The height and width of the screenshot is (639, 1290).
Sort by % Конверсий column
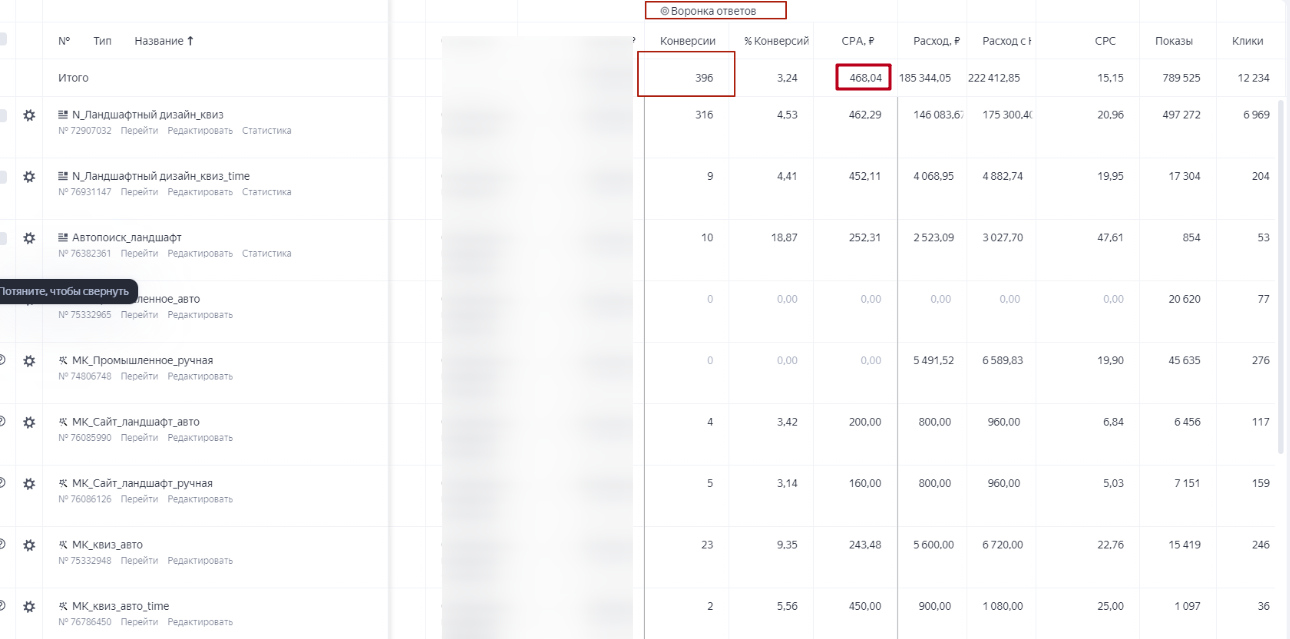(x=776, y=41)
